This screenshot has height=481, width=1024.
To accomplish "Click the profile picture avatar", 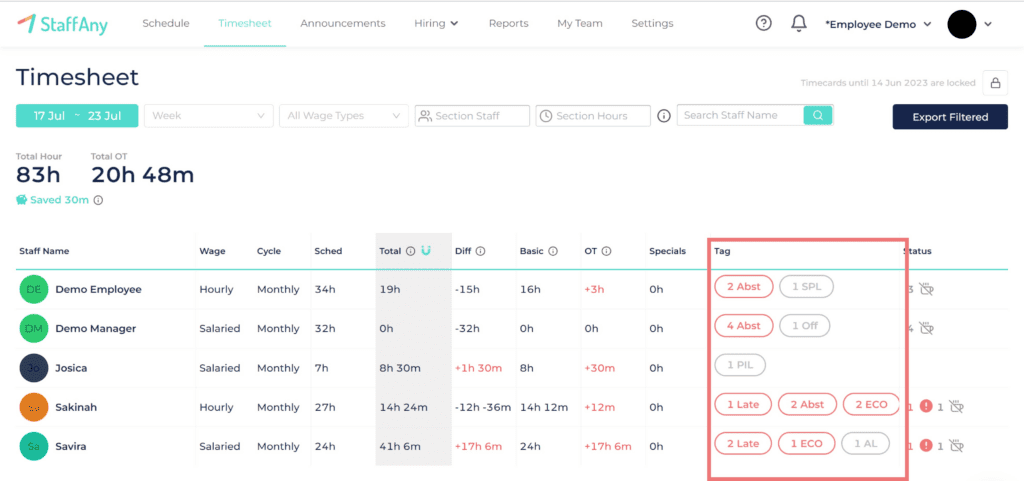I will pos(961,24).
